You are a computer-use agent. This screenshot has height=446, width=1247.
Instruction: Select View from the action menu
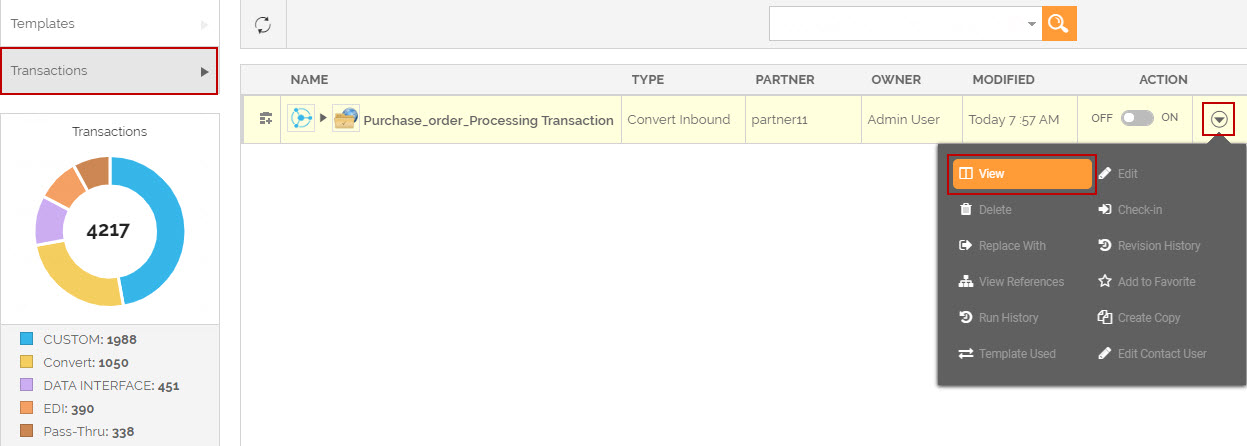tap(1021, 174)
